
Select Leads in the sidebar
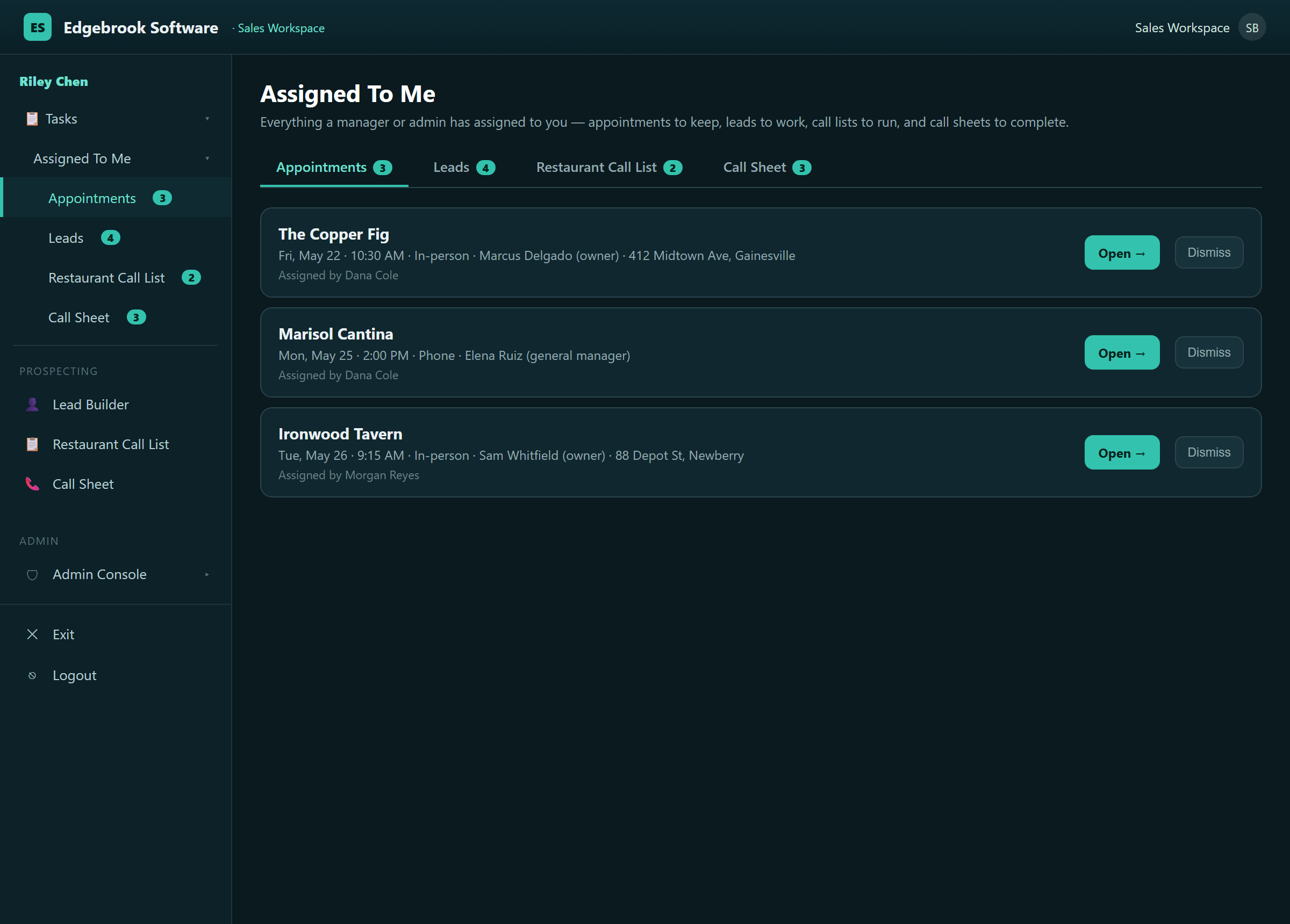click(116, 237)
